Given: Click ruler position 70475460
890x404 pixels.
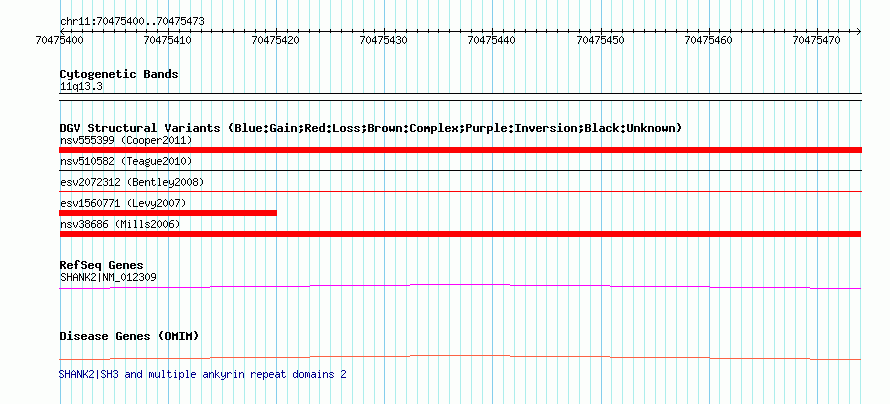Looking at the screenshot, I should click(709, 40).
